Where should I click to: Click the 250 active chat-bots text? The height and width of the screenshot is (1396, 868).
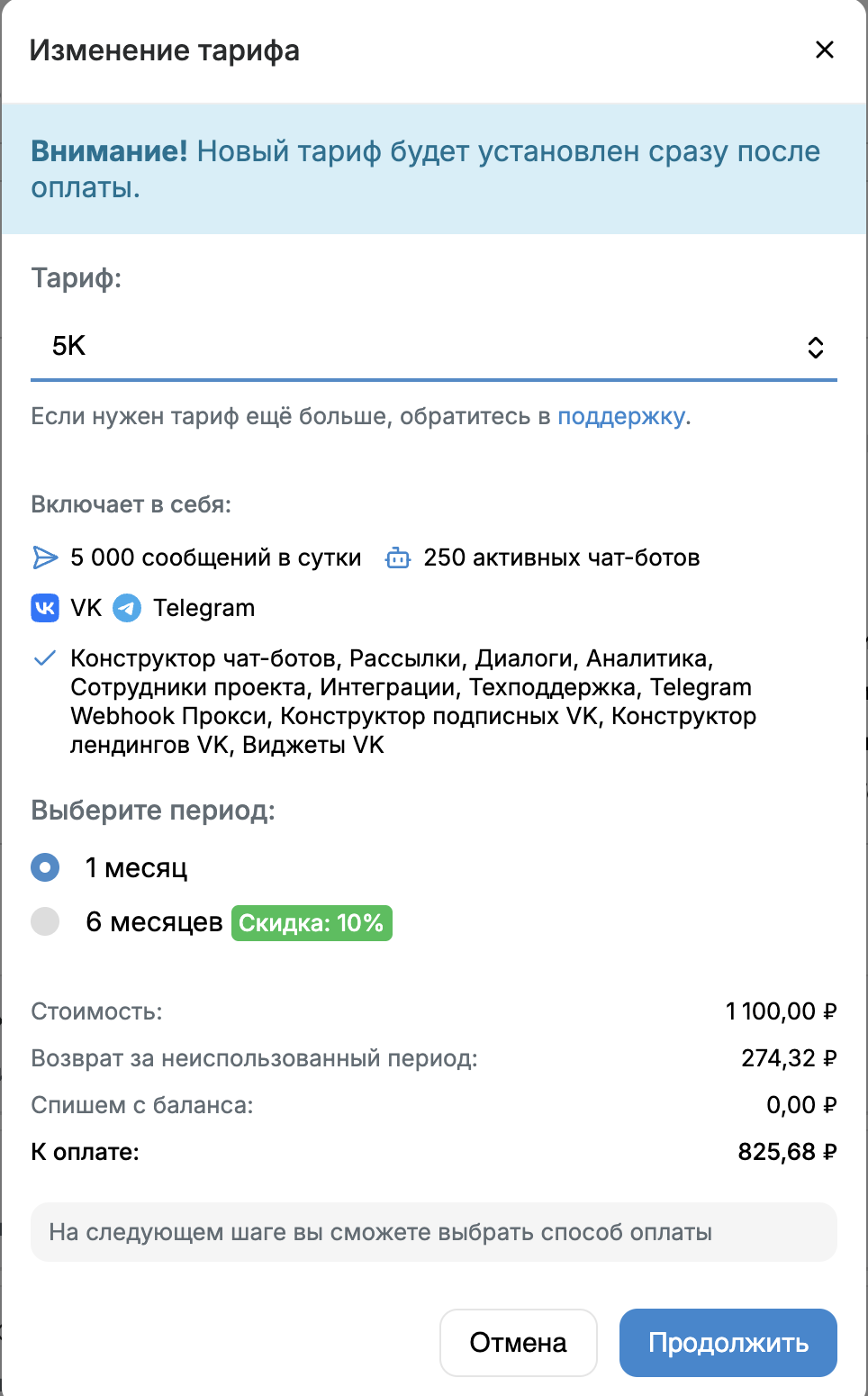(x=562, y=557)
